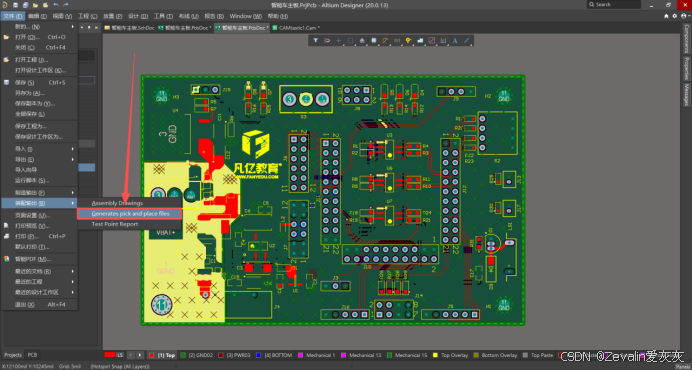Screen dimensions: 692x371
Task: Click the align objects tool icon
Action: point(362,41)
